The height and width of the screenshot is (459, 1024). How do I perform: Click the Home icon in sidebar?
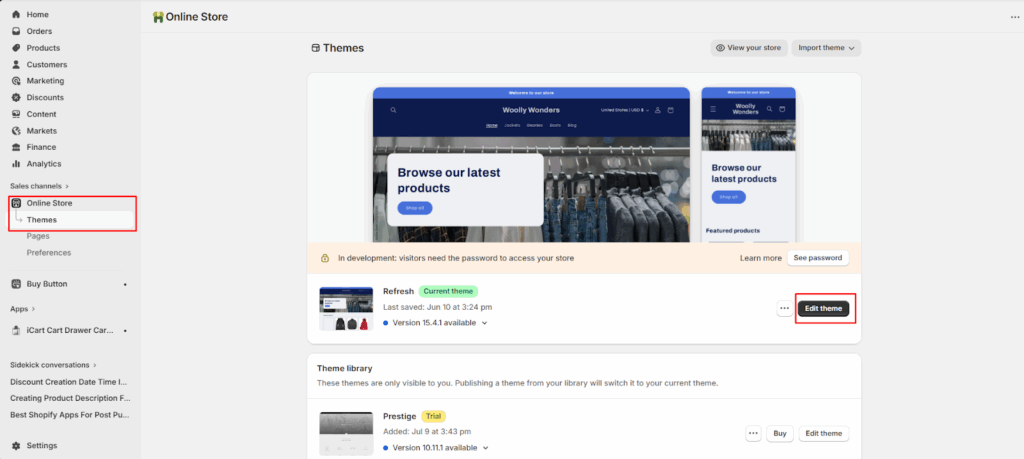[x=16, y=15]
